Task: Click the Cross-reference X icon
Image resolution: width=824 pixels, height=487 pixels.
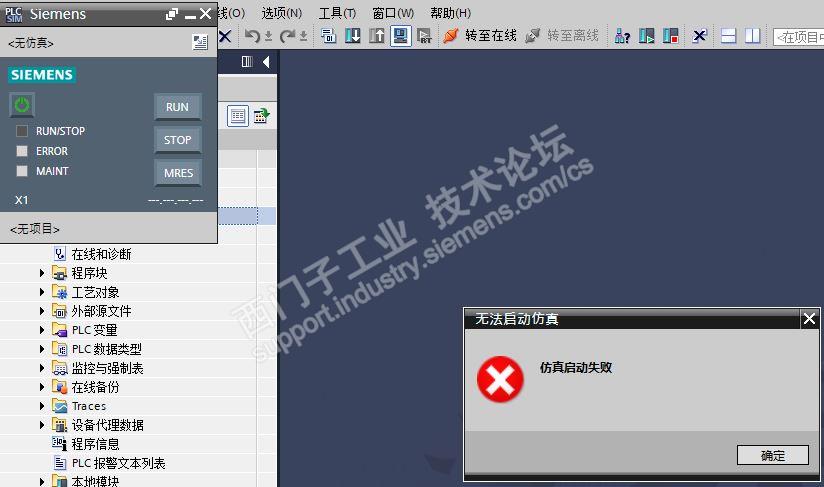Action: tap(699, 36)
